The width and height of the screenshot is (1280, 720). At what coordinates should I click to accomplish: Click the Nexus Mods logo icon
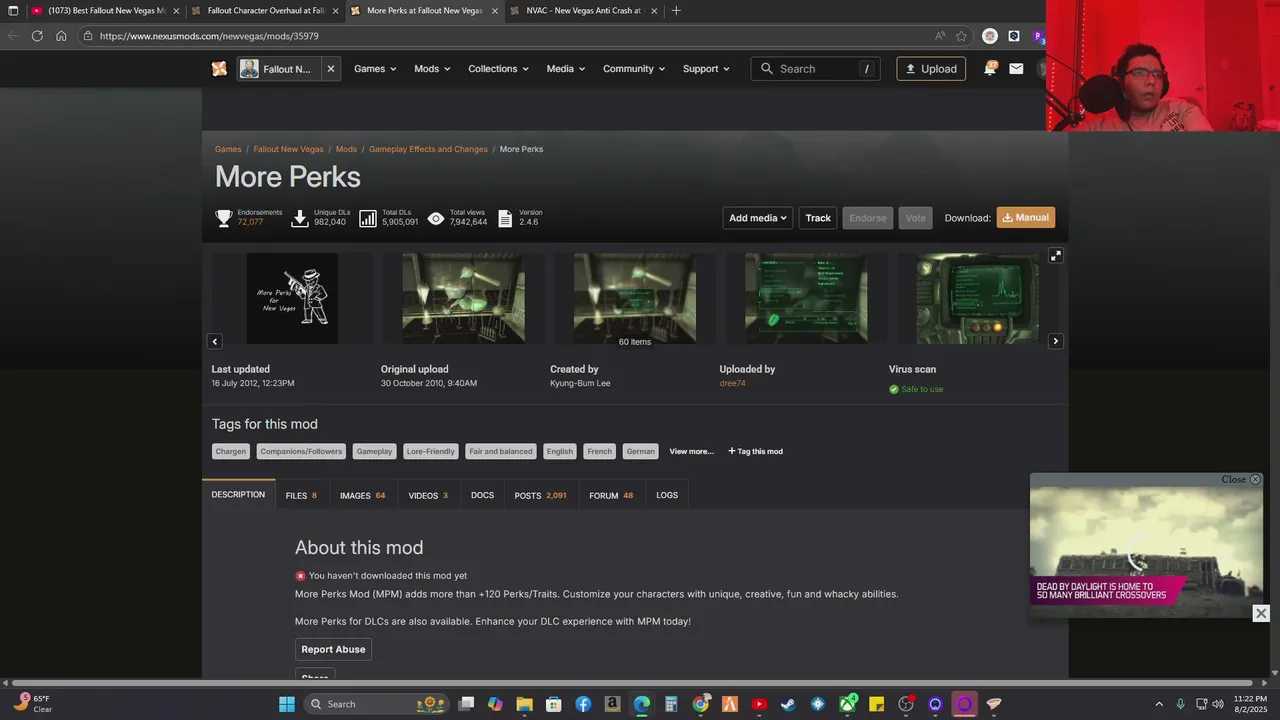point(219,69)
